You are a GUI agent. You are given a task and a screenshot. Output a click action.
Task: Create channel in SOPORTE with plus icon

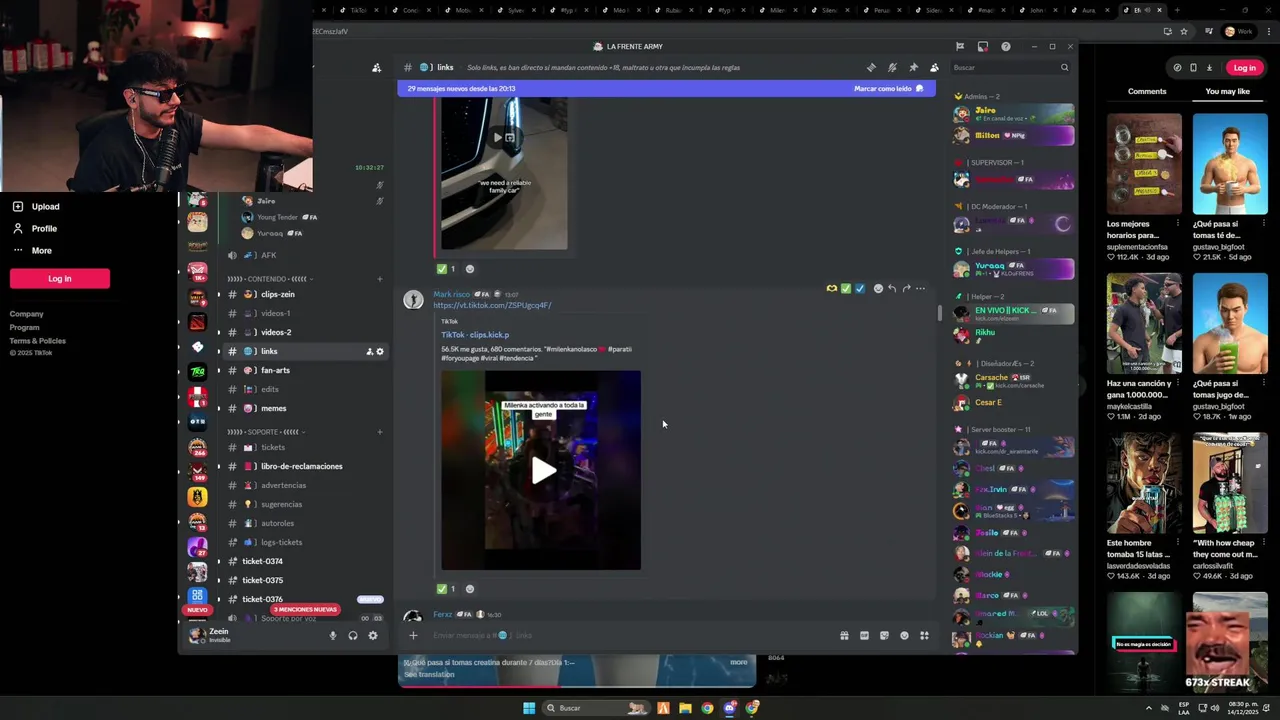click(x=380, y=432)
